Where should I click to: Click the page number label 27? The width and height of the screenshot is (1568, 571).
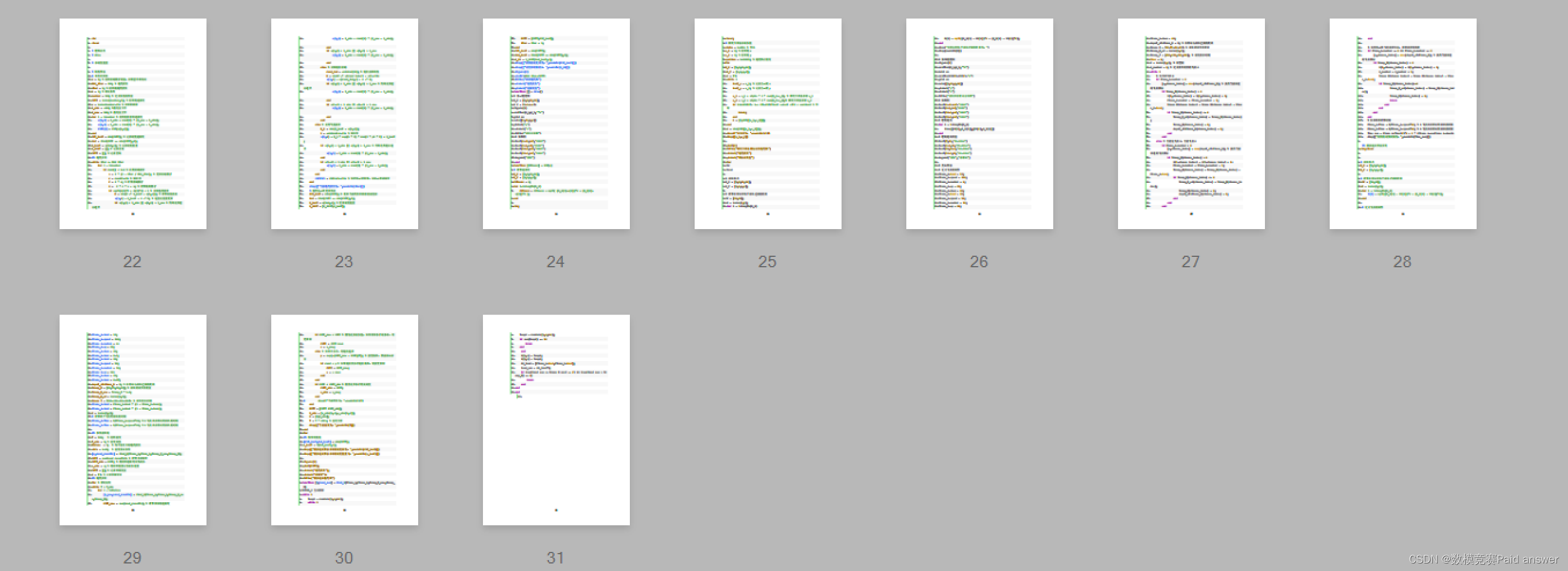(x=1191, y=261)
